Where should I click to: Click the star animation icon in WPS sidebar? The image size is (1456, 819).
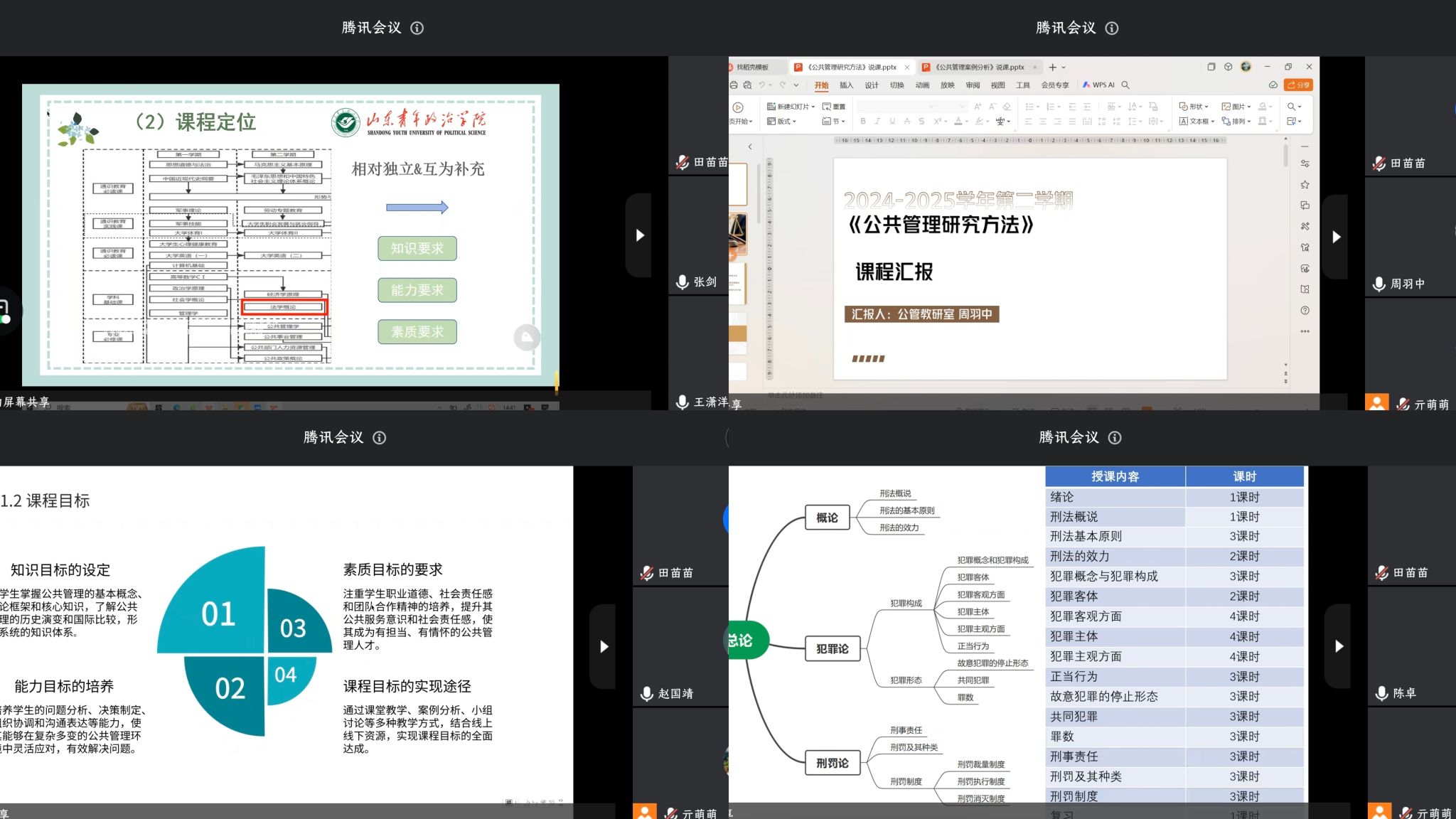pos(1305,185)
